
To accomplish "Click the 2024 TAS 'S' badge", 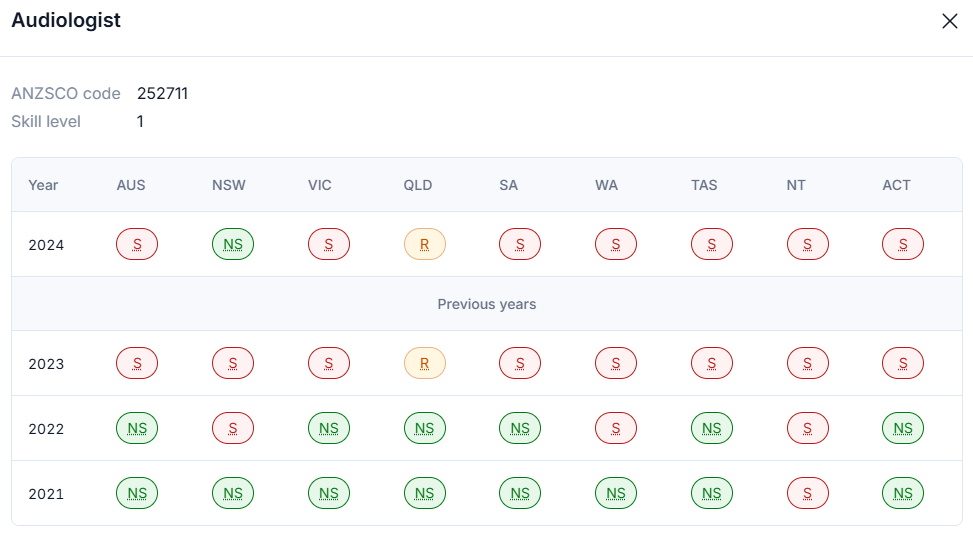I will coord(711,244).
